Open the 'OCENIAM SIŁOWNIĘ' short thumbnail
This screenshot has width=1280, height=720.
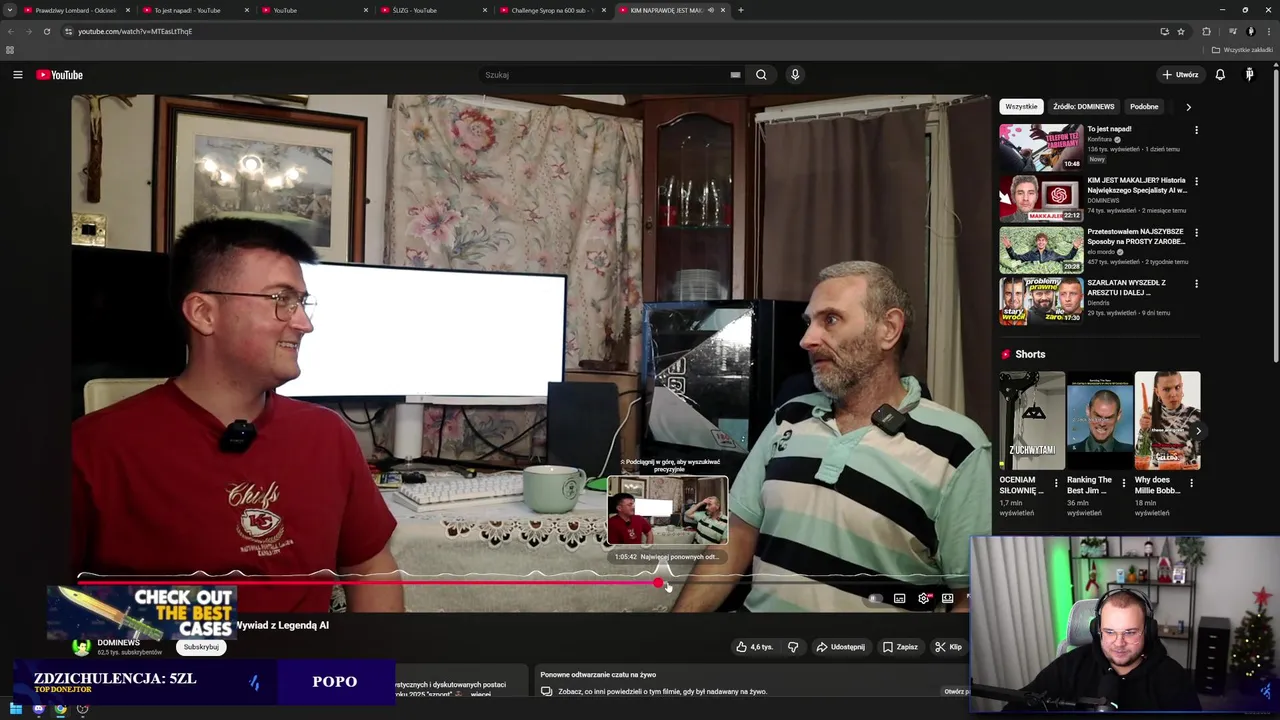[x=1032, y=421]
